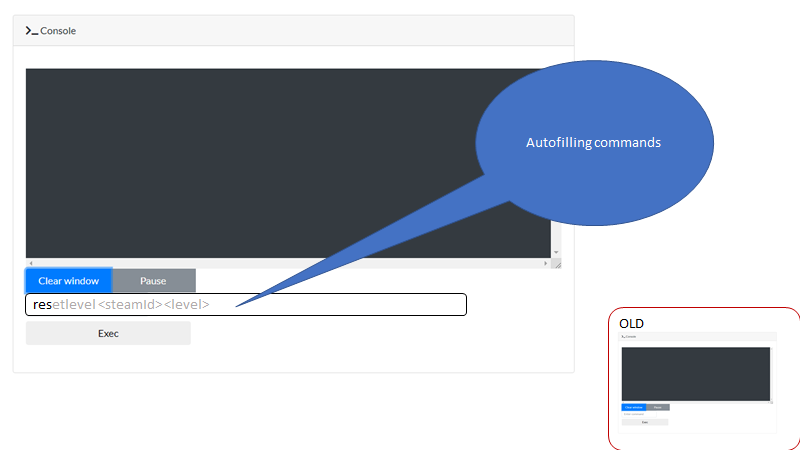Click the Console header title
Viewport: 800px width, 450px height.
pos(58,31)
